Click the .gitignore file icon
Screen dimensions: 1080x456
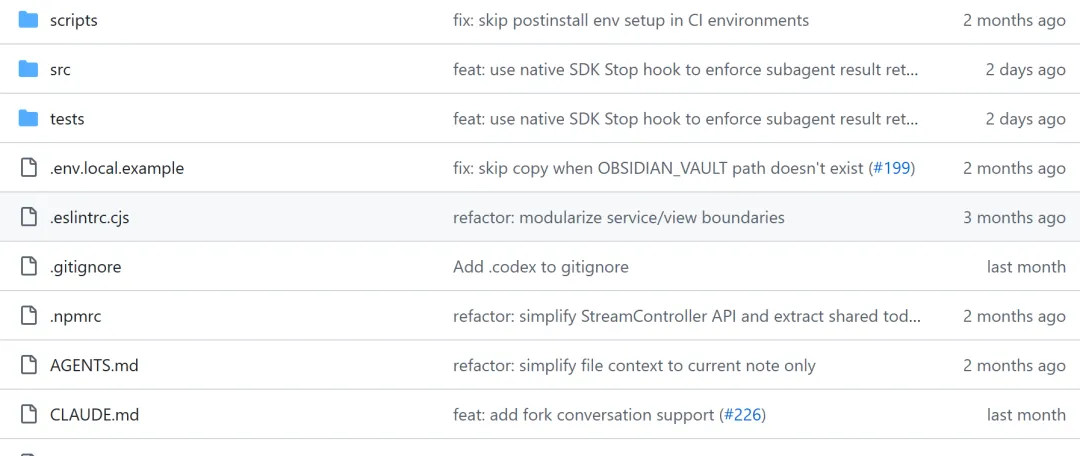coord(28,267)
